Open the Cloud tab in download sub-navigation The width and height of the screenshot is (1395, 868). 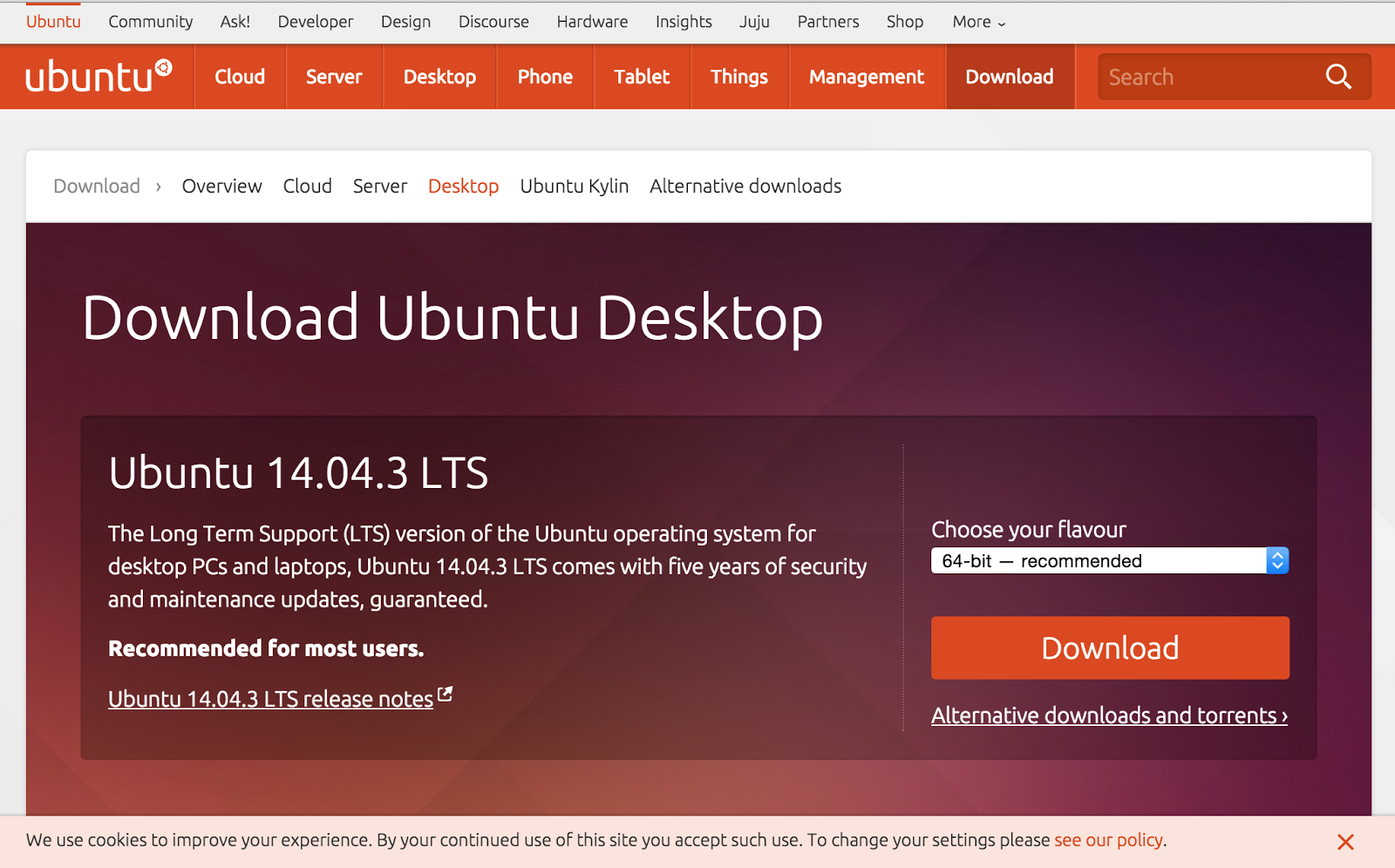[x=307, y=186]
